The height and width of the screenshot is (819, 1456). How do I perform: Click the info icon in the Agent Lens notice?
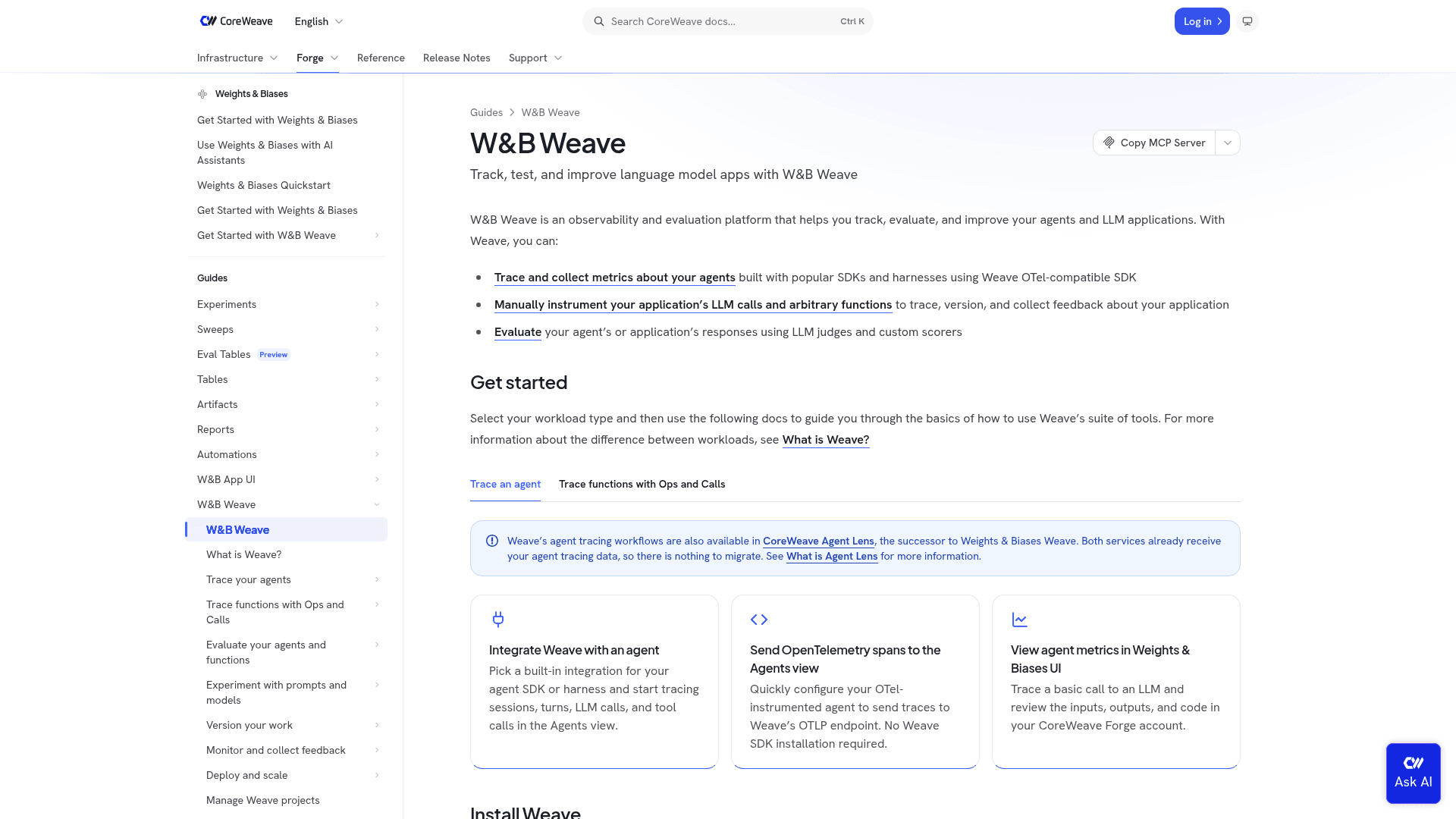[x=492, y=541]
